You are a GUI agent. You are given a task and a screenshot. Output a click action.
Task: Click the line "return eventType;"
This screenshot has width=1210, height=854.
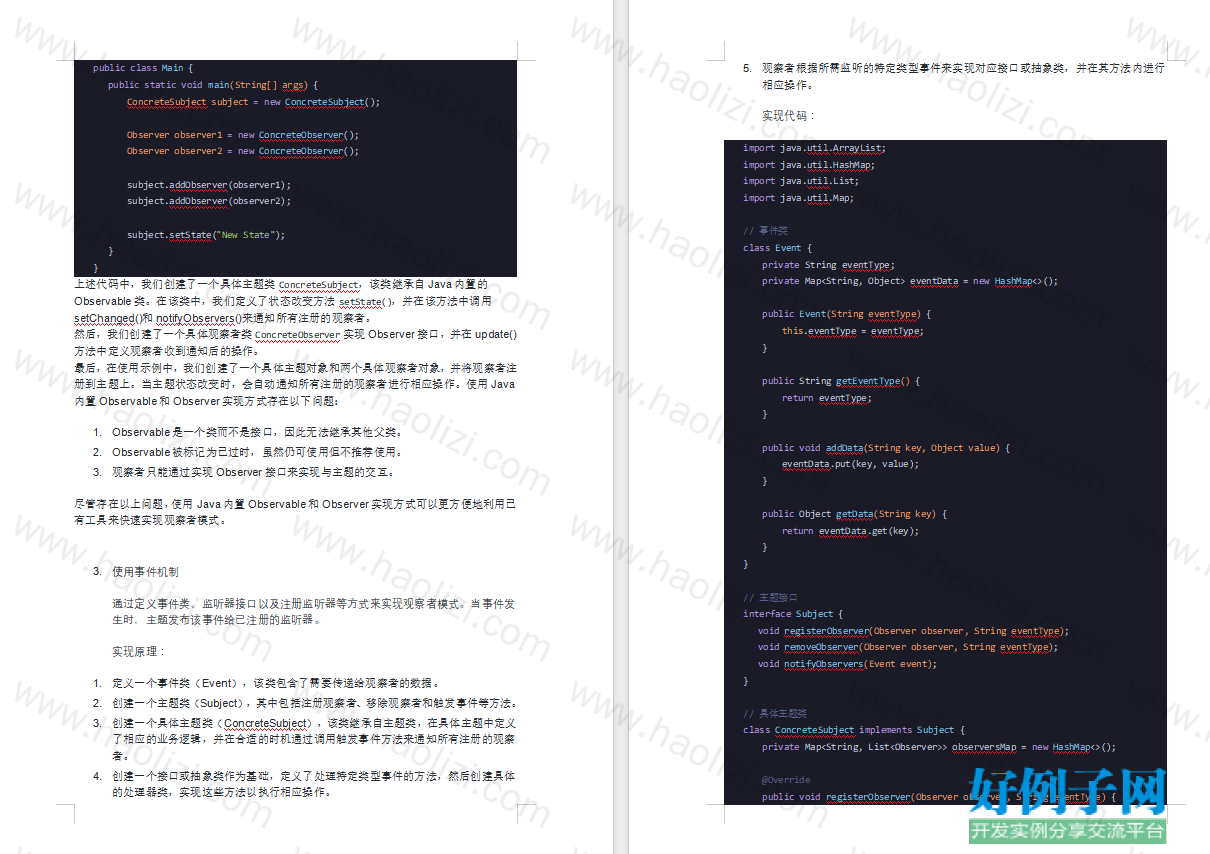[x=827, y=398]
